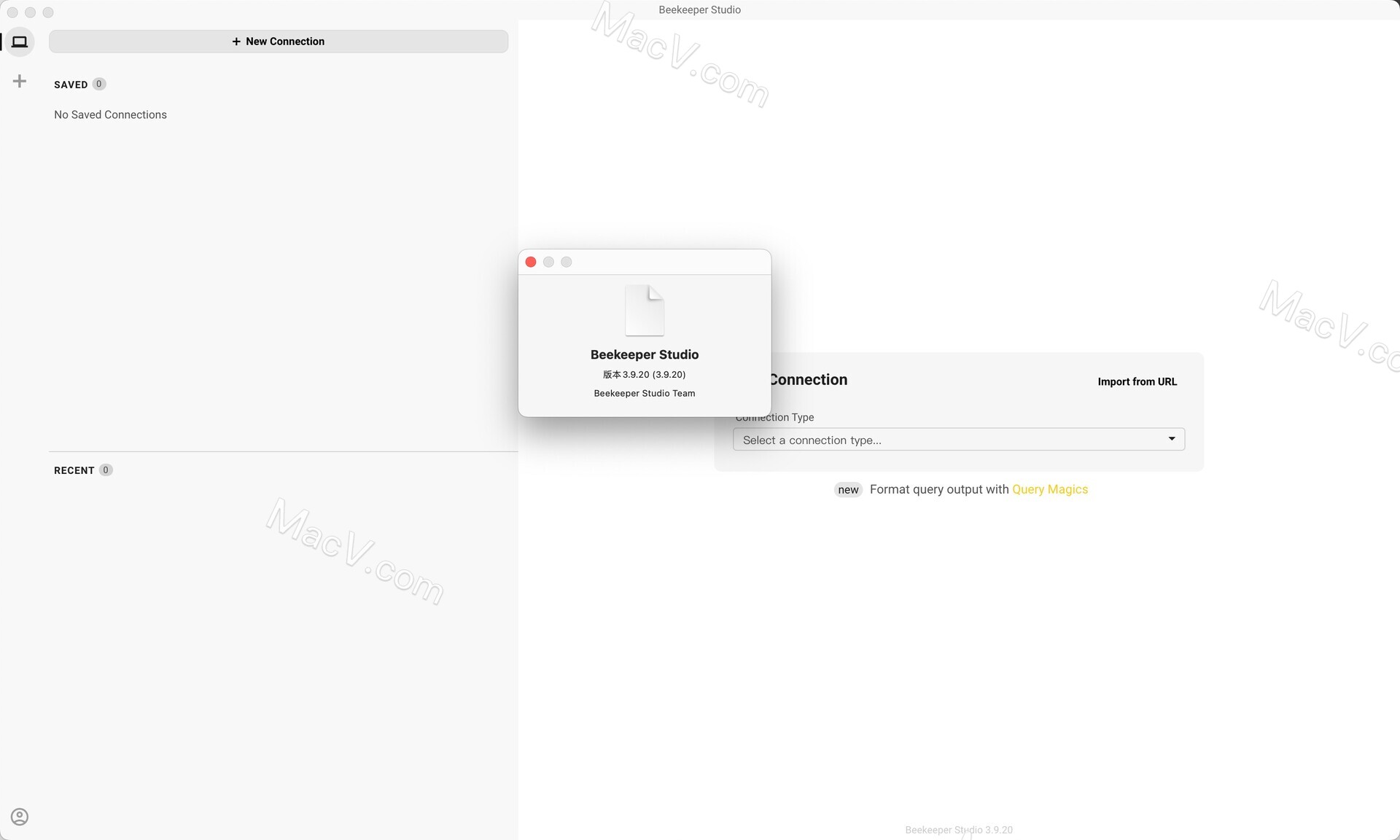1400x840 pixels.
Task: Expand the RECENT connections section
Action: [74, 470]
